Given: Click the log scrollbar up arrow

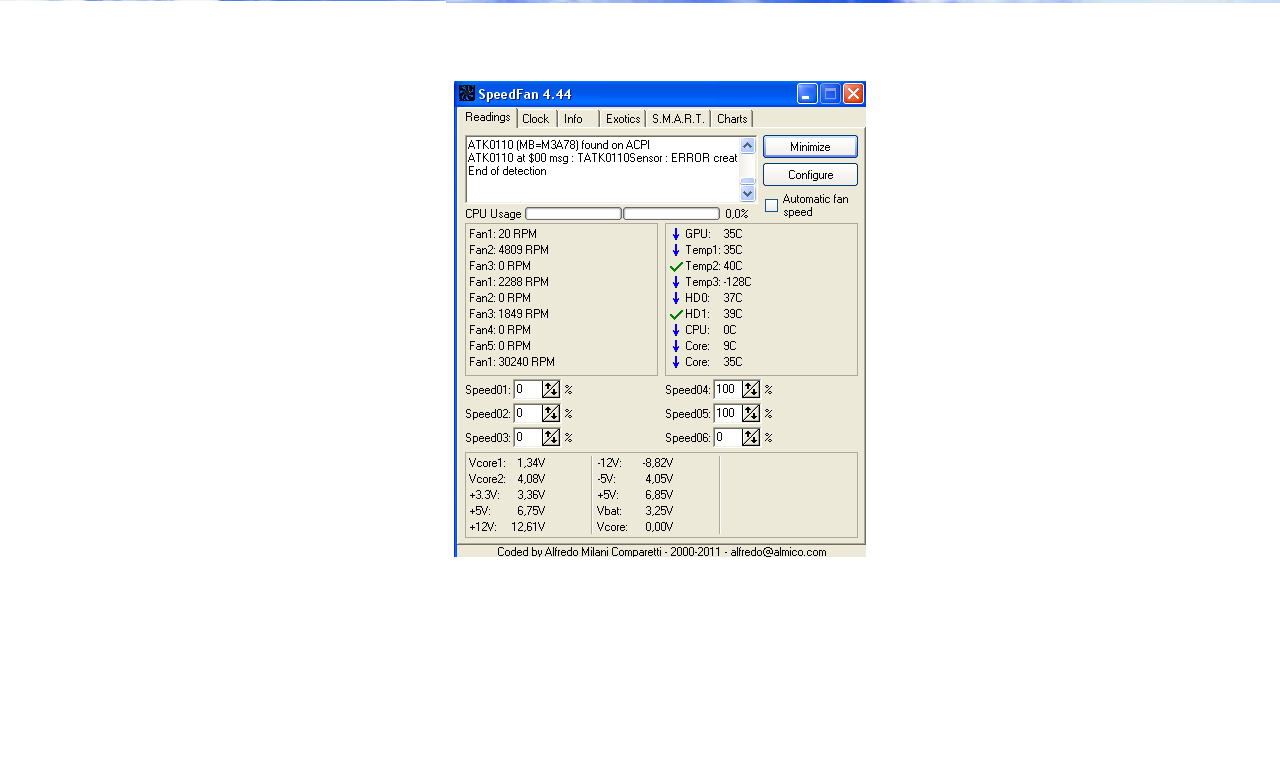Looking at the screenshot, I should click(x=748, y=146).
